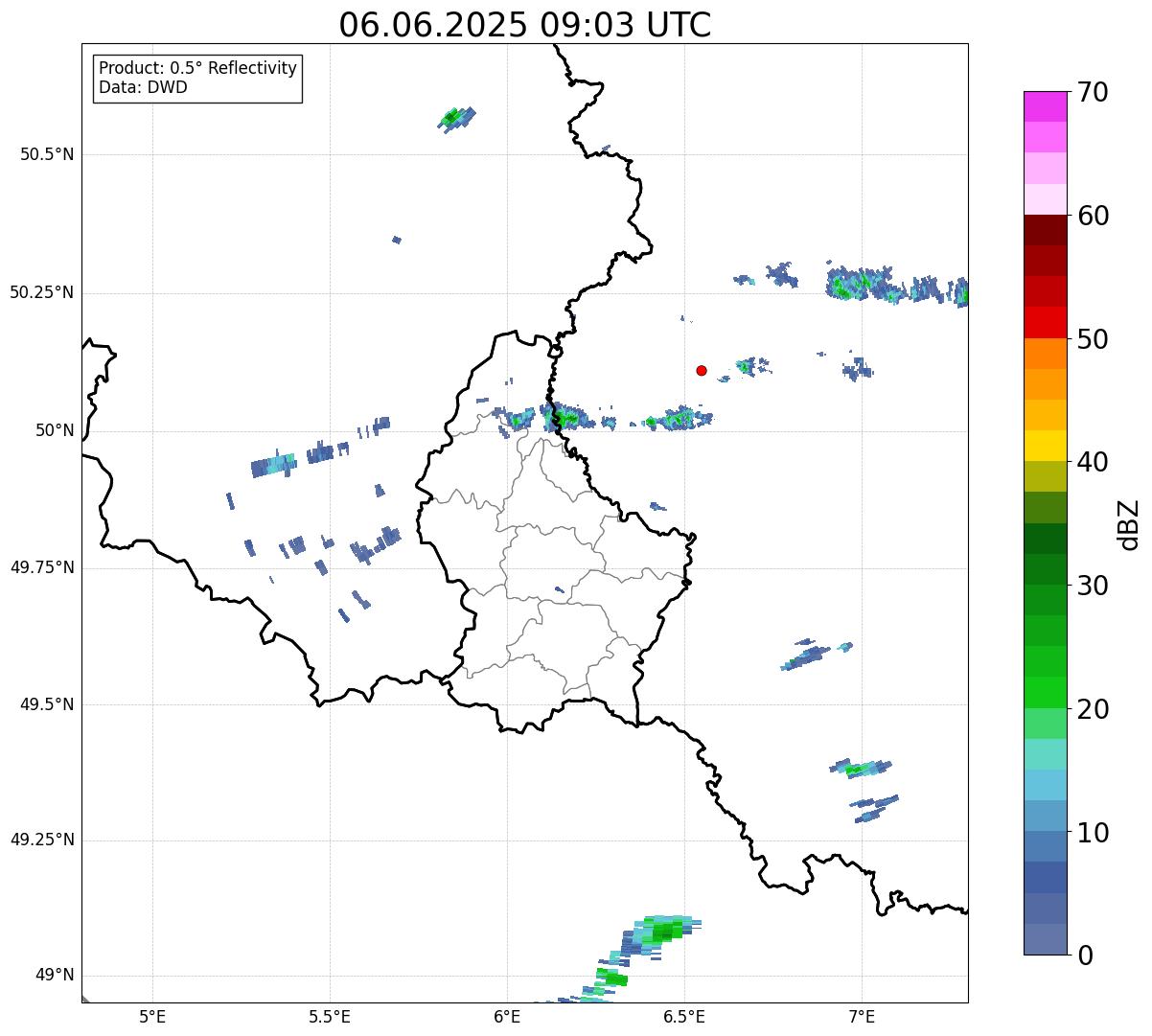Click the dBZ colorbar axis label
The image size is (1152, 1036).
coord(1129,523)
